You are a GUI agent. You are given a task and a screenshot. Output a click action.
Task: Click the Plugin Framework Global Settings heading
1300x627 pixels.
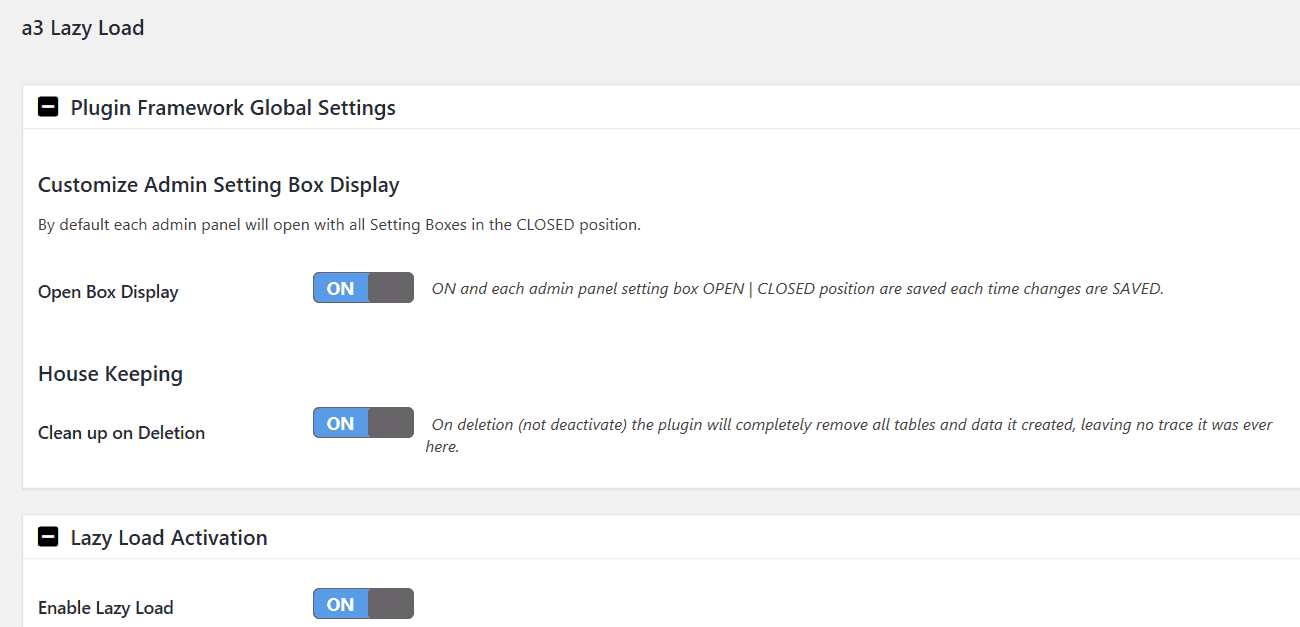click(233, 108)
